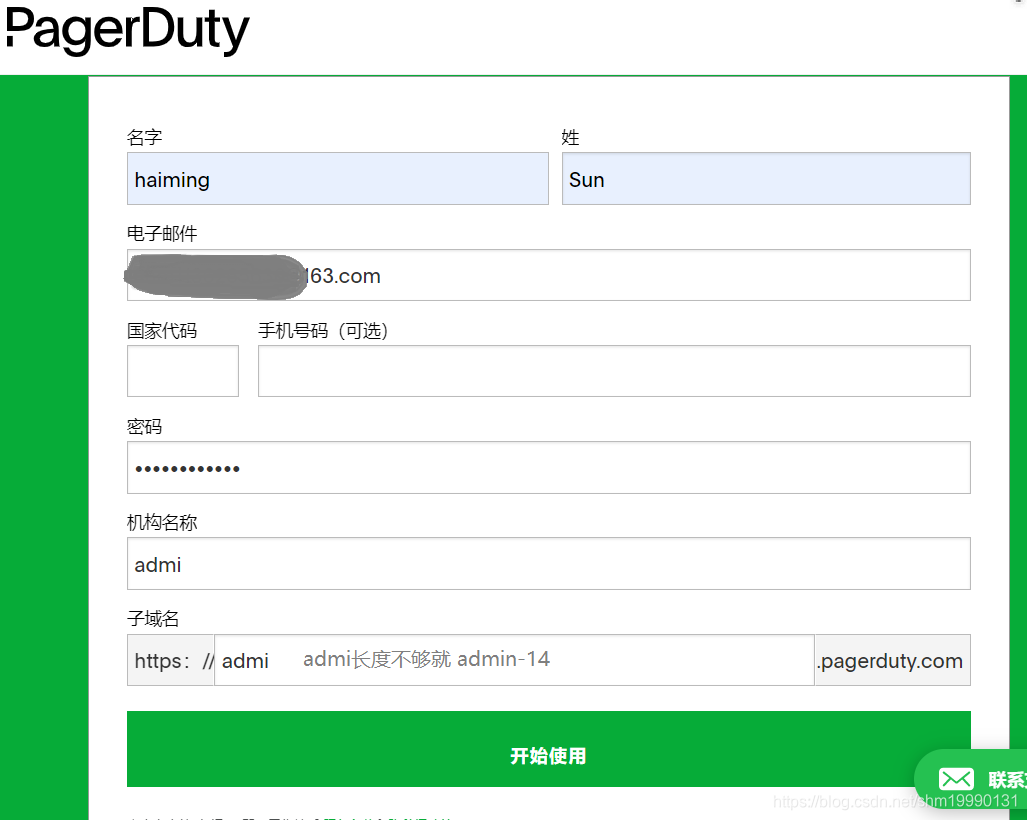Viewport: 1027px width, 820px height.
Task: Click the PagerDuty logo
Action: pyautogui.click(x=128, y=30)
